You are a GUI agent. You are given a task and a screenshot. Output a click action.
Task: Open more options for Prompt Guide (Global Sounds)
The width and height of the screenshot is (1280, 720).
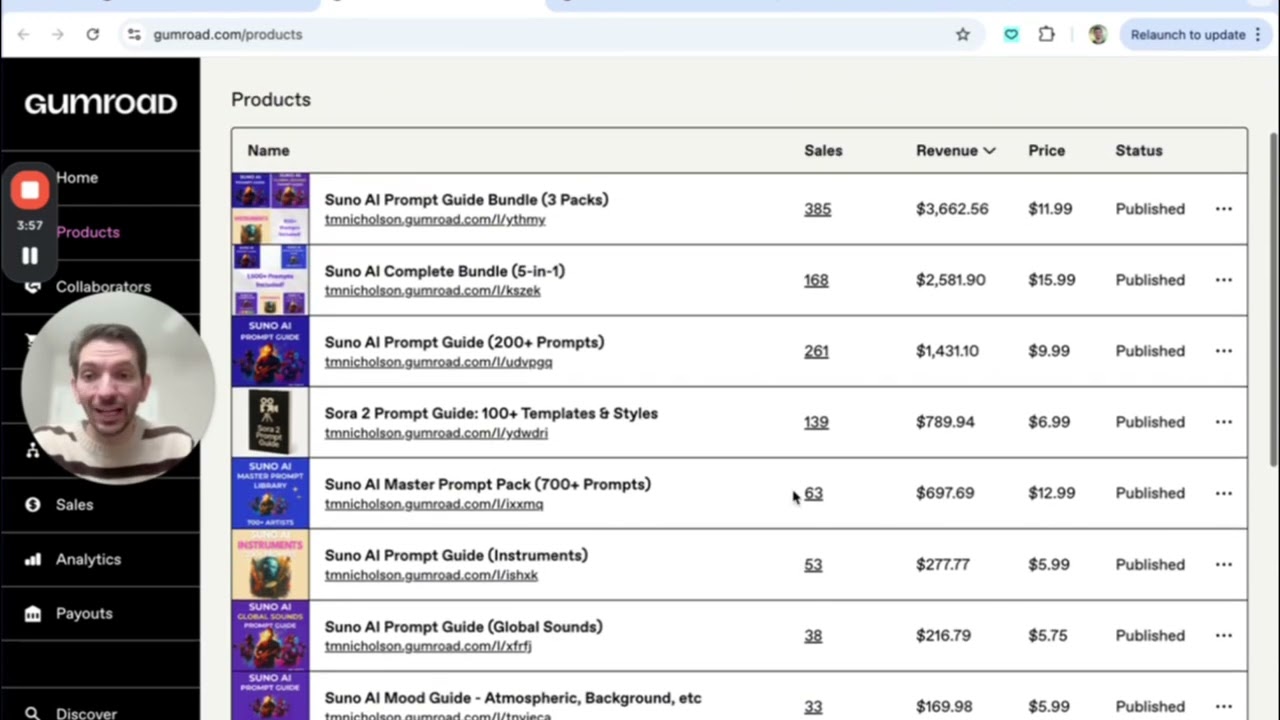(1223, 635)
